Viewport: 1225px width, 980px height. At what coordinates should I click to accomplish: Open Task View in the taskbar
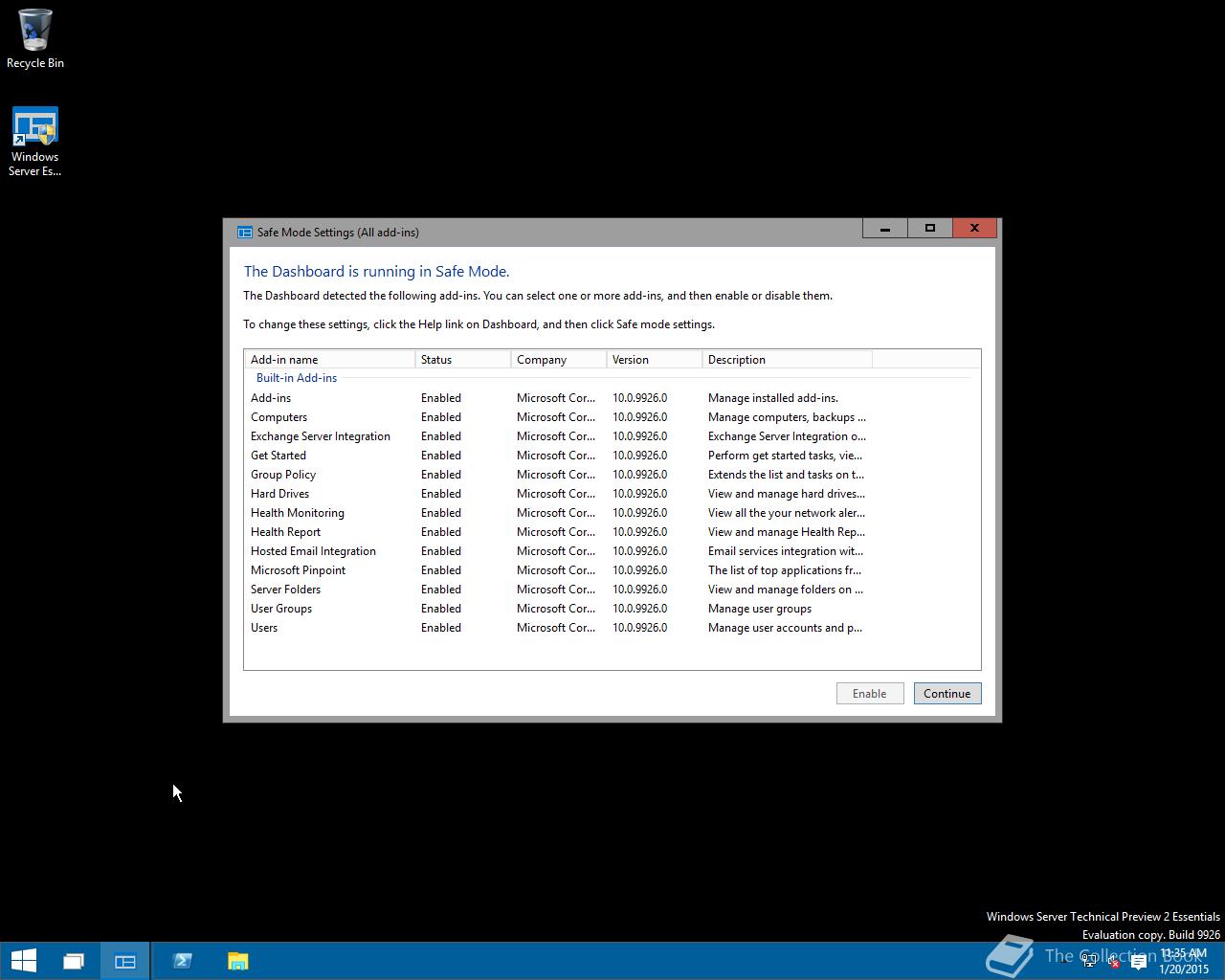(x=74, y=961)
